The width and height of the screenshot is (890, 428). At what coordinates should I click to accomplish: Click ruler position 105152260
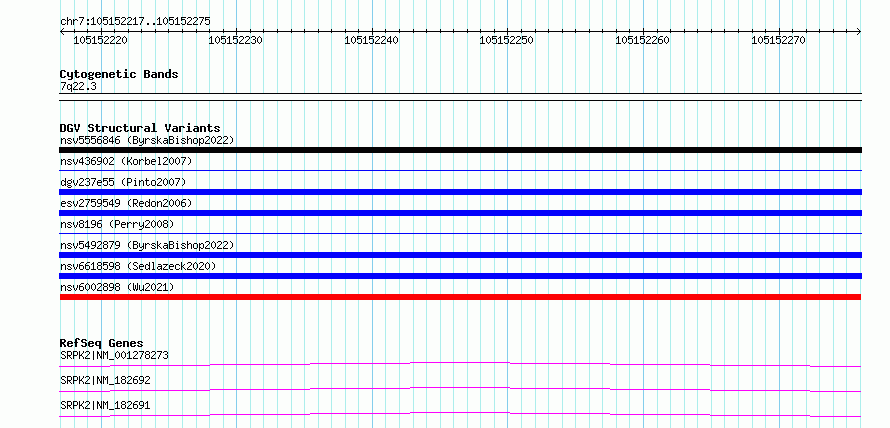coord(643,40)
